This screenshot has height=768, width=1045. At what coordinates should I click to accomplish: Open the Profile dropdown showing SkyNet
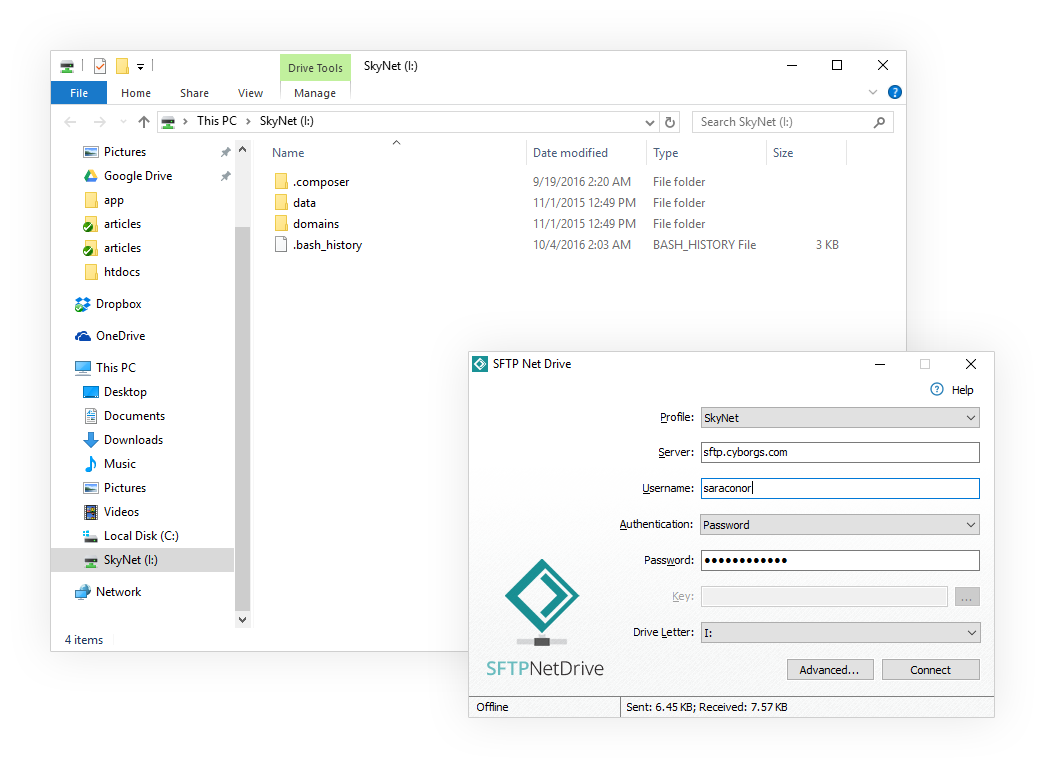pos(840,418)
